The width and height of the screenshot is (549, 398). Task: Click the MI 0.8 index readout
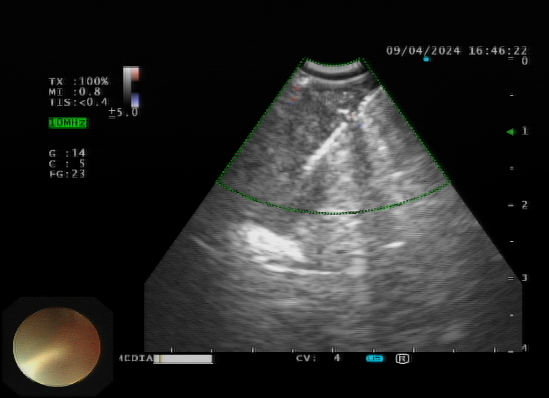click(75, 92)
